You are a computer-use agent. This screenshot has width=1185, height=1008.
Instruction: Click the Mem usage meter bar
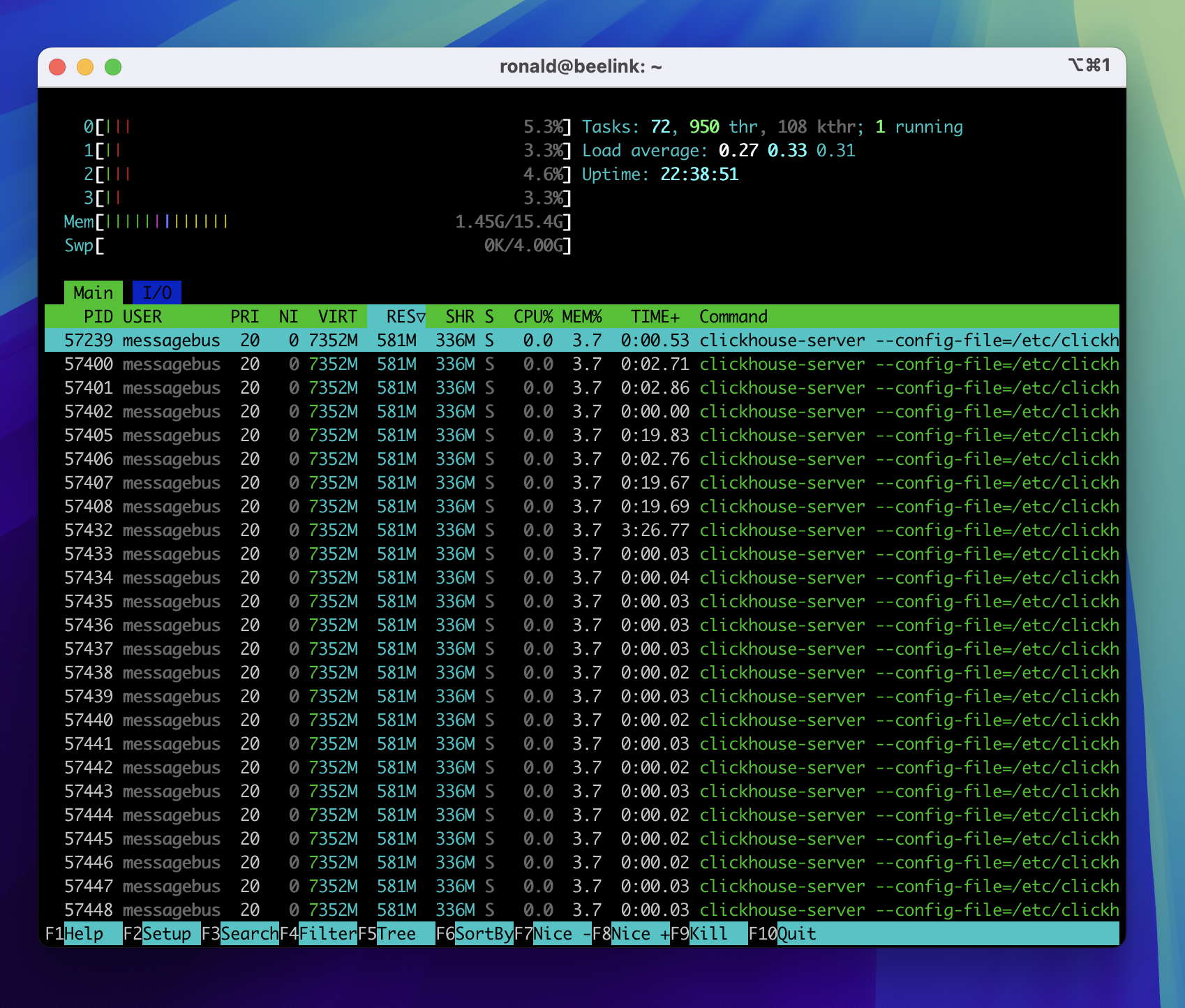318,221
